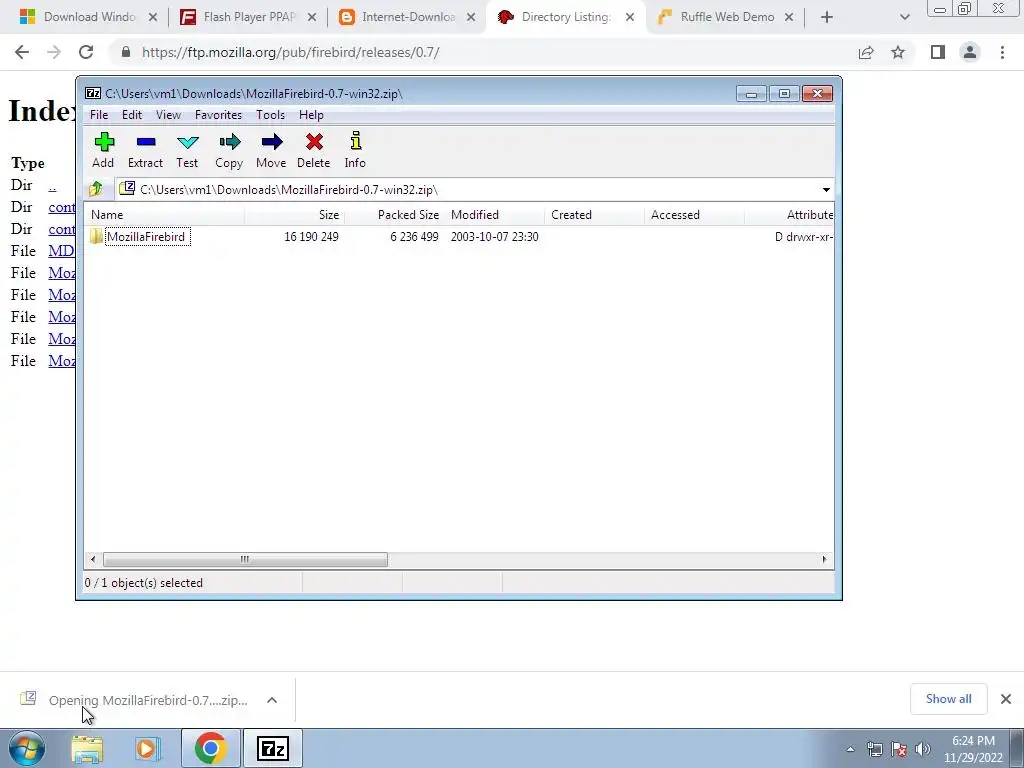
Task: Open the File menu in 7-Zip
Action: pos(99,115)
